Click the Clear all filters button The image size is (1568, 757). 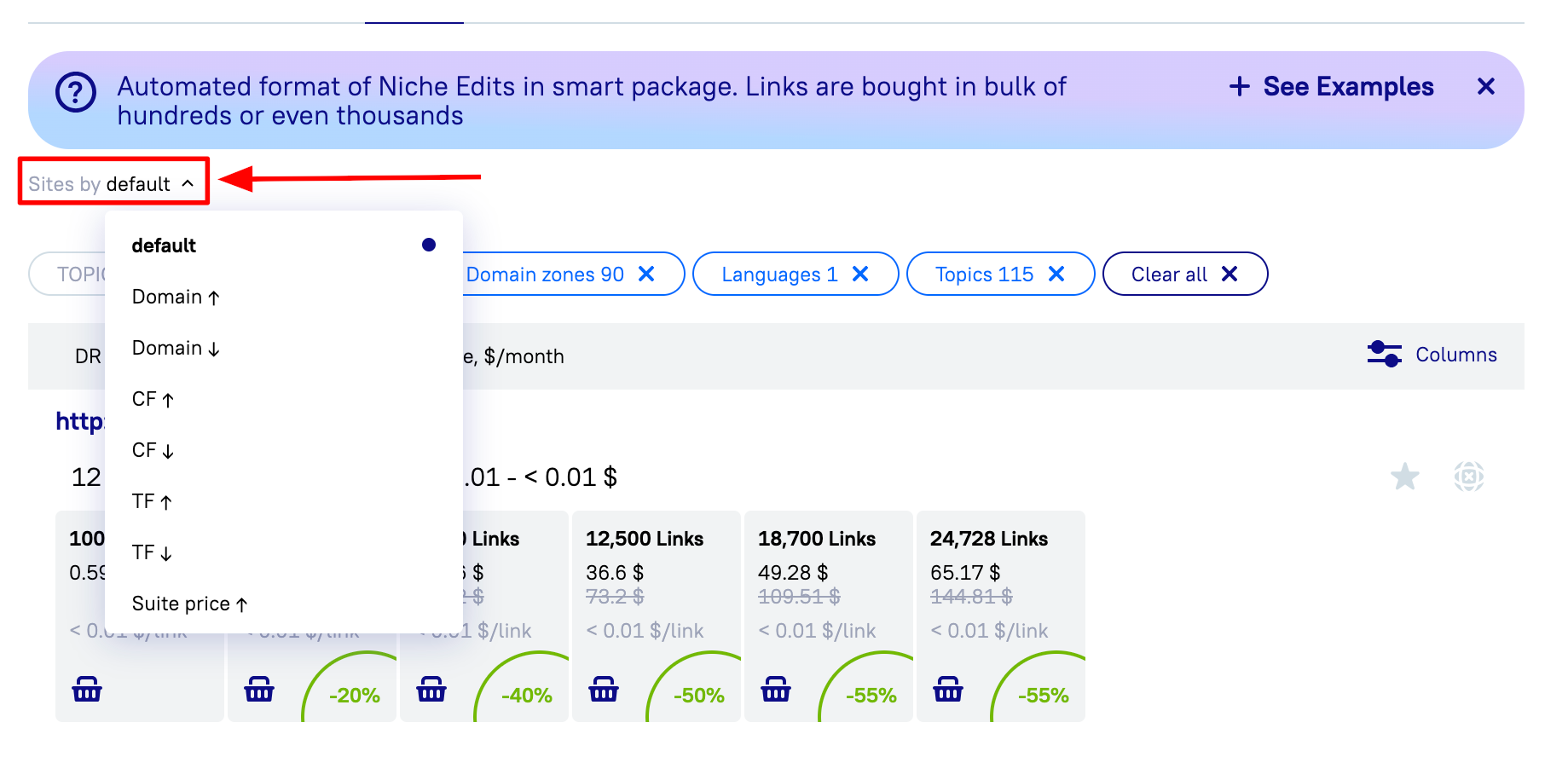click(x=1185, y=274)
